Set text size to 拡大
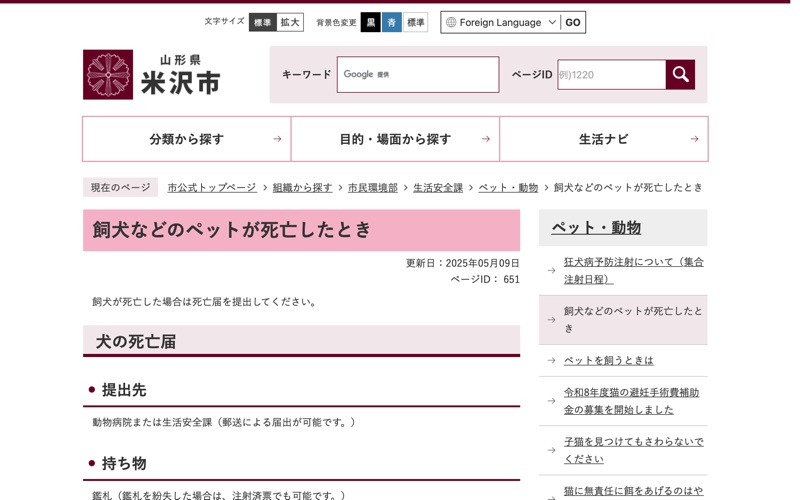This screenshot has width=800, height=500. pyautogui.click(x=290, y=22)
